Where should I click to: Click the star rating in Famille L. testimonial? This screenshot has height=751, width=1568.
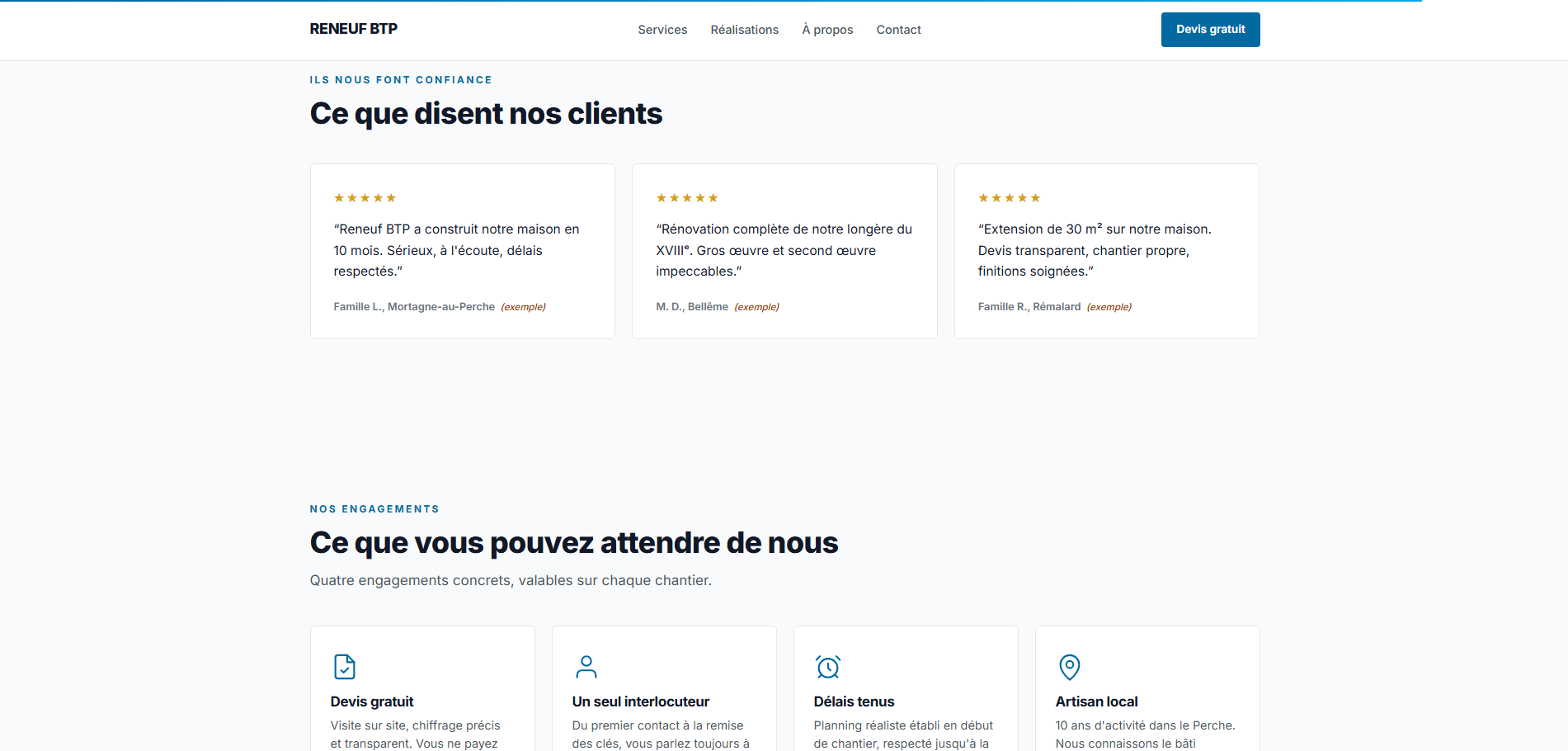(x=365, y=198)
